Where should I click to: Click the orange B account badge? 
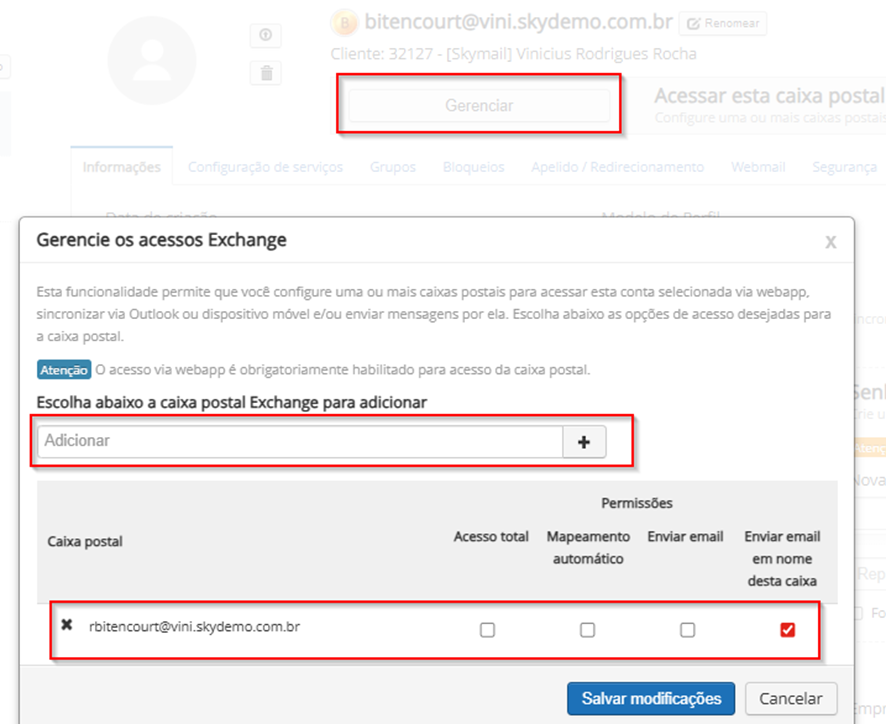coord(344,22)
